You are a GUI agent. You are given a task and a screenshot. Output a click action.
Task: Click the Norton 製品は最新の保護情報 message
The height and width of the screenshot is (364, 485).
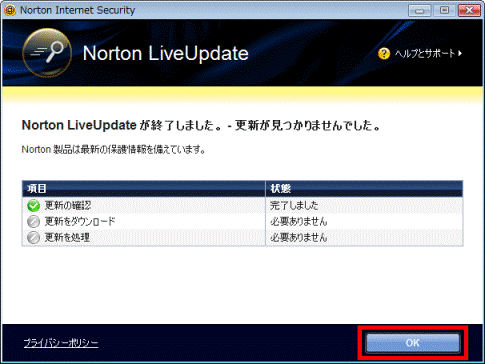pos(114,150)
